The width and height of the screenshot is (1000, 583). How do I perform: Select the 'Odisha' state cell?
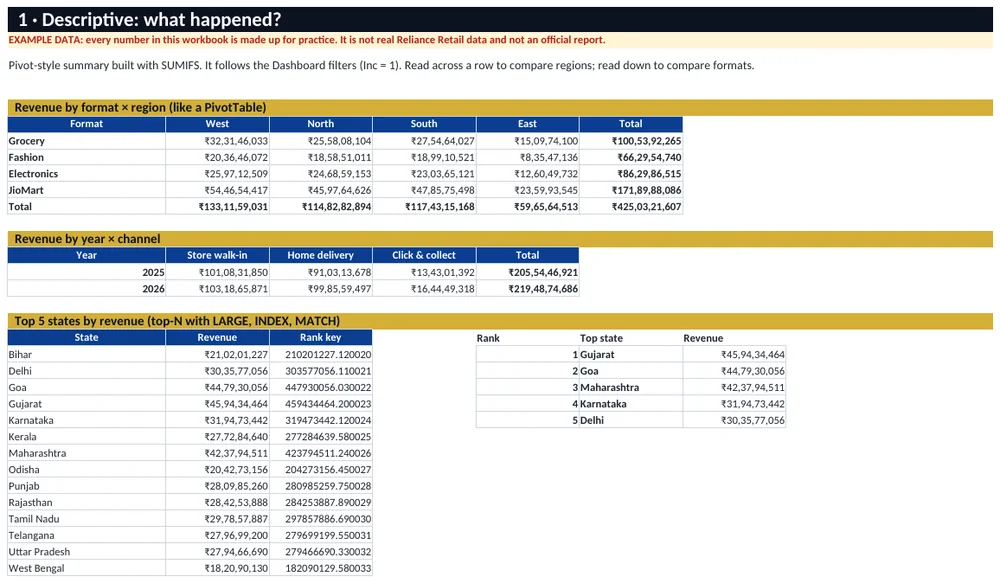coord(86,469)
